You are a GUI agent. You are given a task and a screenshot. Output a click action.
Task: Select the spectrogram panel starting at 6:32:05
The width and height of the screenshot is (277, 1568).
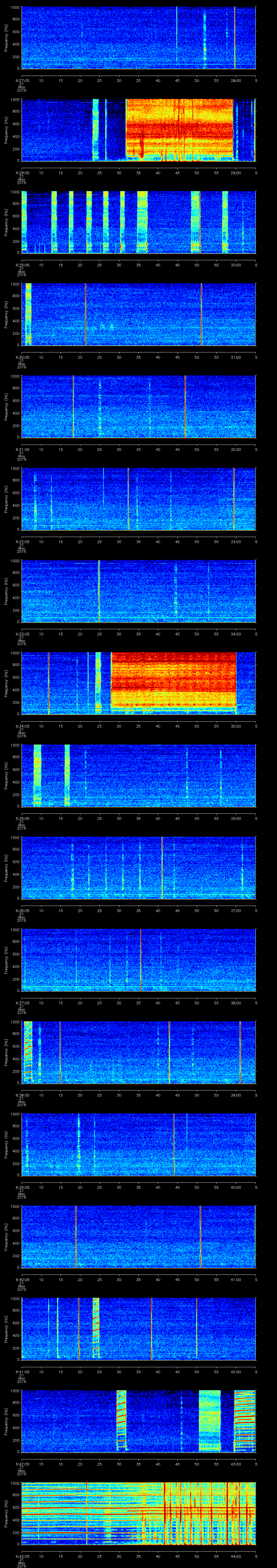[139, 499]
